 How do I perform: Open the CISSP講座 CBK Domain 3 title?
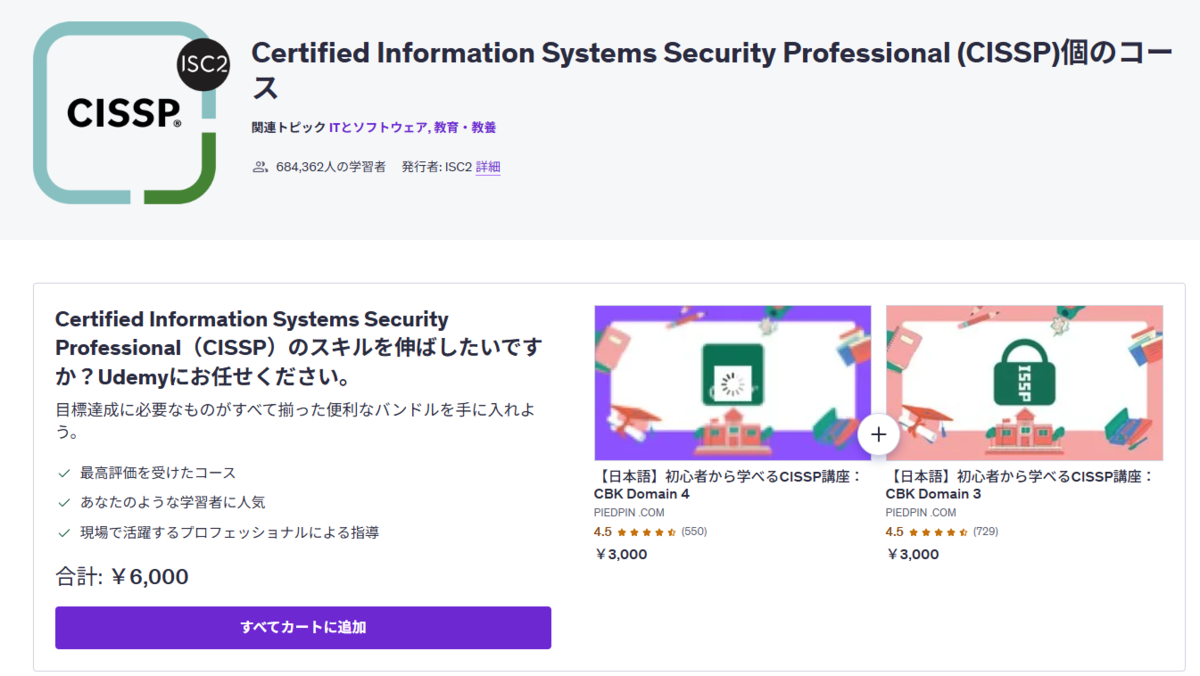pyautogui.click(x=1020, y=485)
